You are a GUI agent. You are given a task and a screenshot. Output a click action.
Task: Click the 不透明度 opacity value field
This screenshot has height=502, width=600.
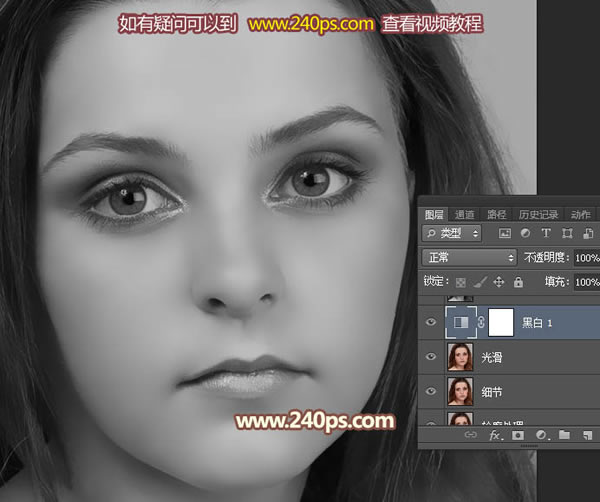coord(587,258)
